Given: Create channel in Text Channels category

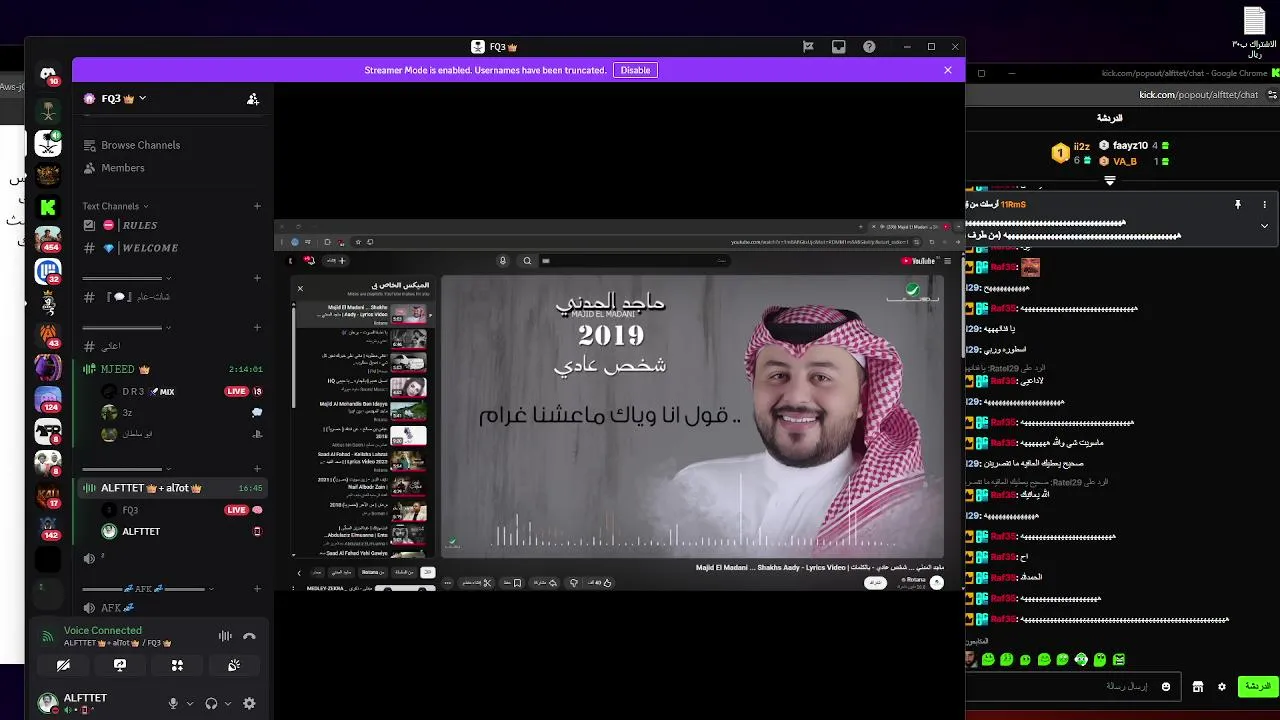Looking at the screenshot, I should [257, 206].
